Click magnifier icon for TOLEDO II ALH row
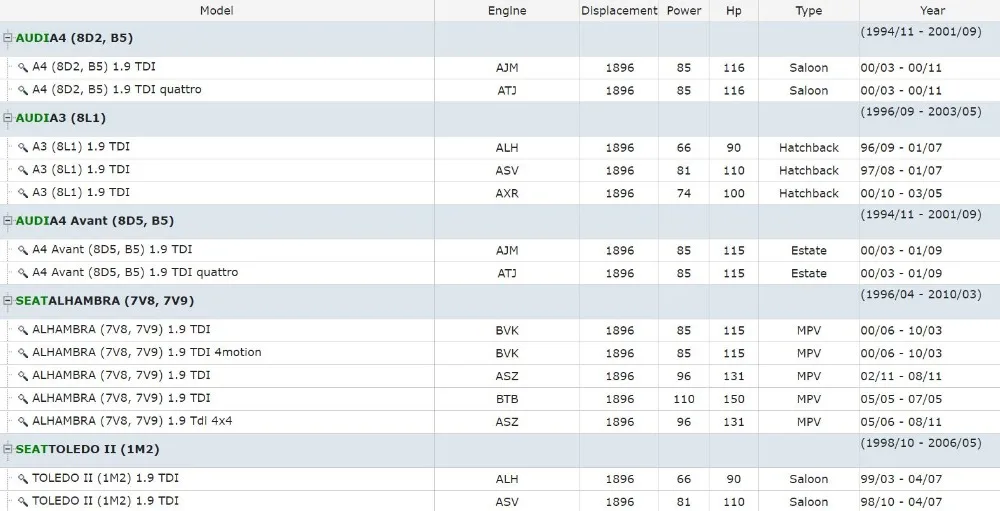This screenshot has width=1000, height=511. tap(23, 478)
